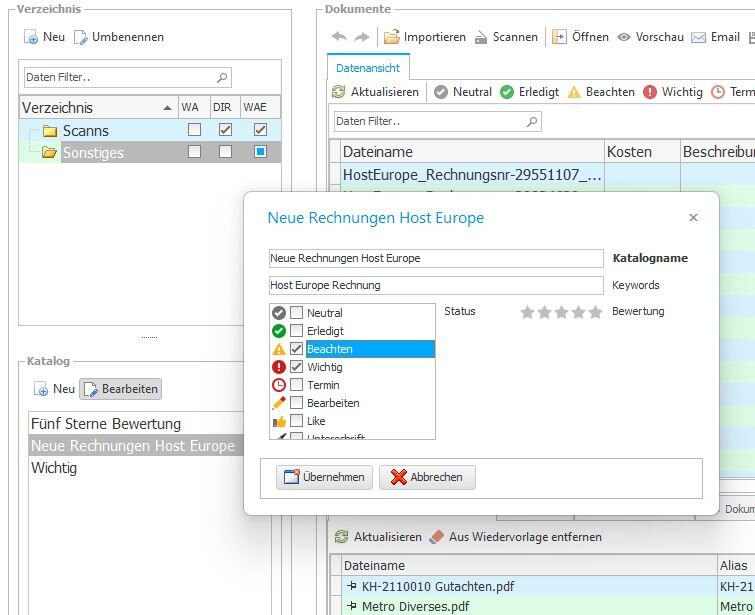Click search icon in Verzeichnis filter

(x=222, y=78)
